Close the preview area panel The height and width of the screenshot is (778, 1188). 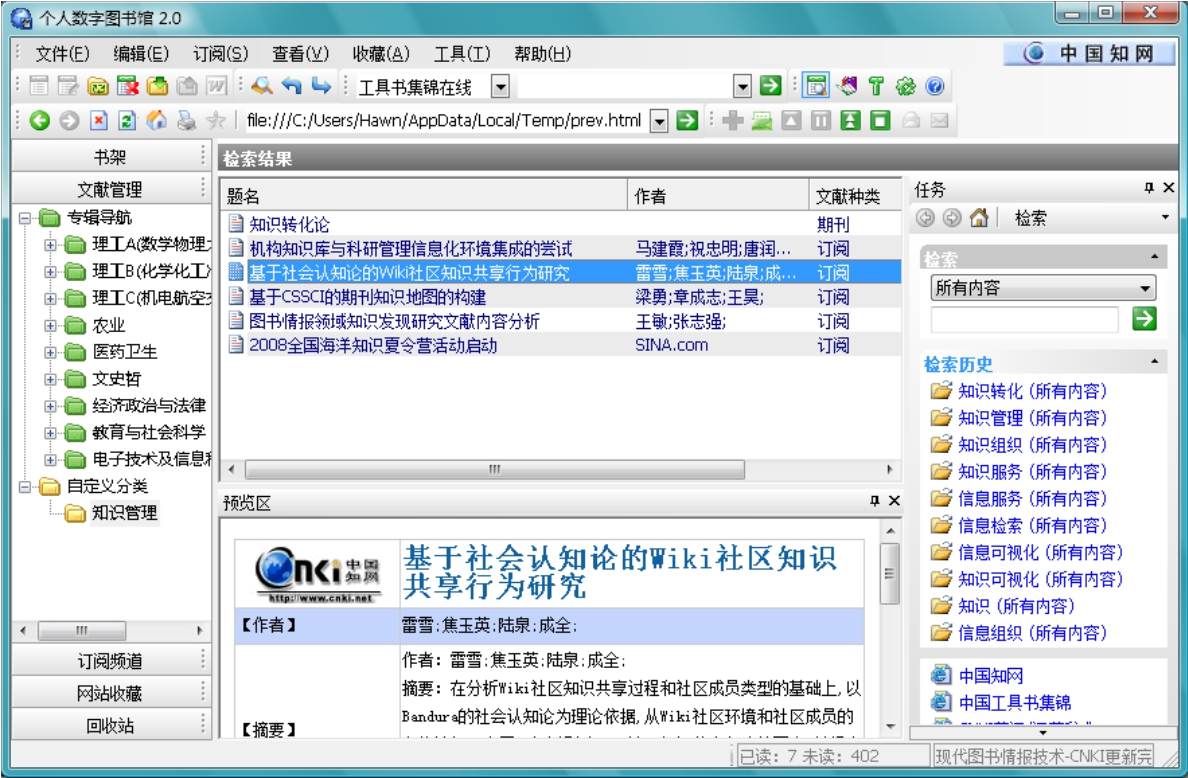point(894,500)
